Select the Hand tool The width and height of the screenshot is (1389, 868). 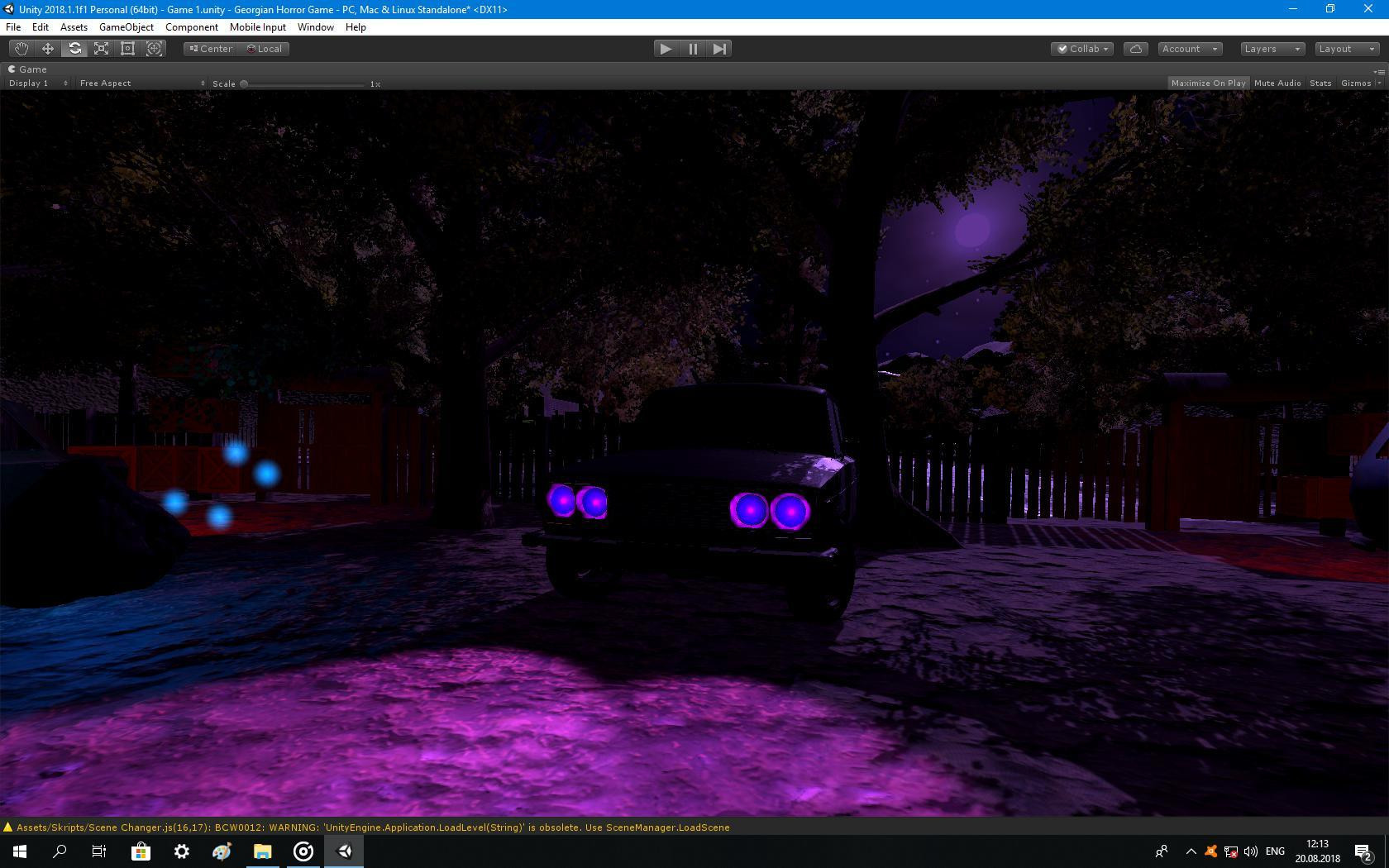tap(21, 49)
